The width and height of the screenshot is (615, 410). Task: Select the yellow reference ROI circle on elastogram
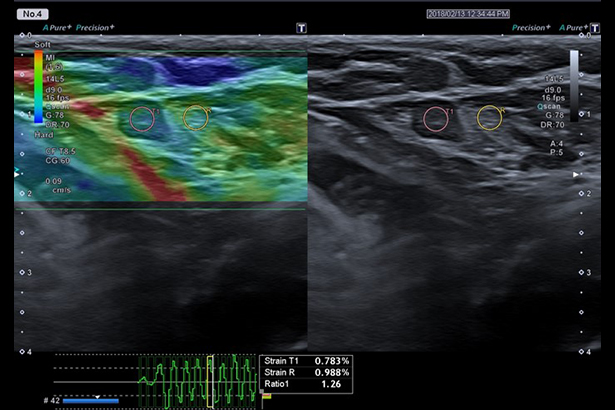[196, 117]
